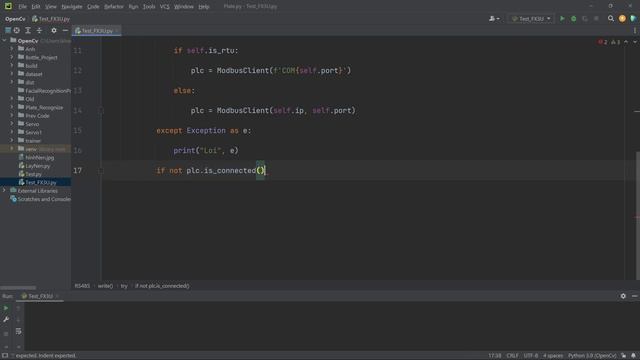This screenshot has height=360, width=640.
Task: Open run settings wrench icon
Action: (6, 319)
